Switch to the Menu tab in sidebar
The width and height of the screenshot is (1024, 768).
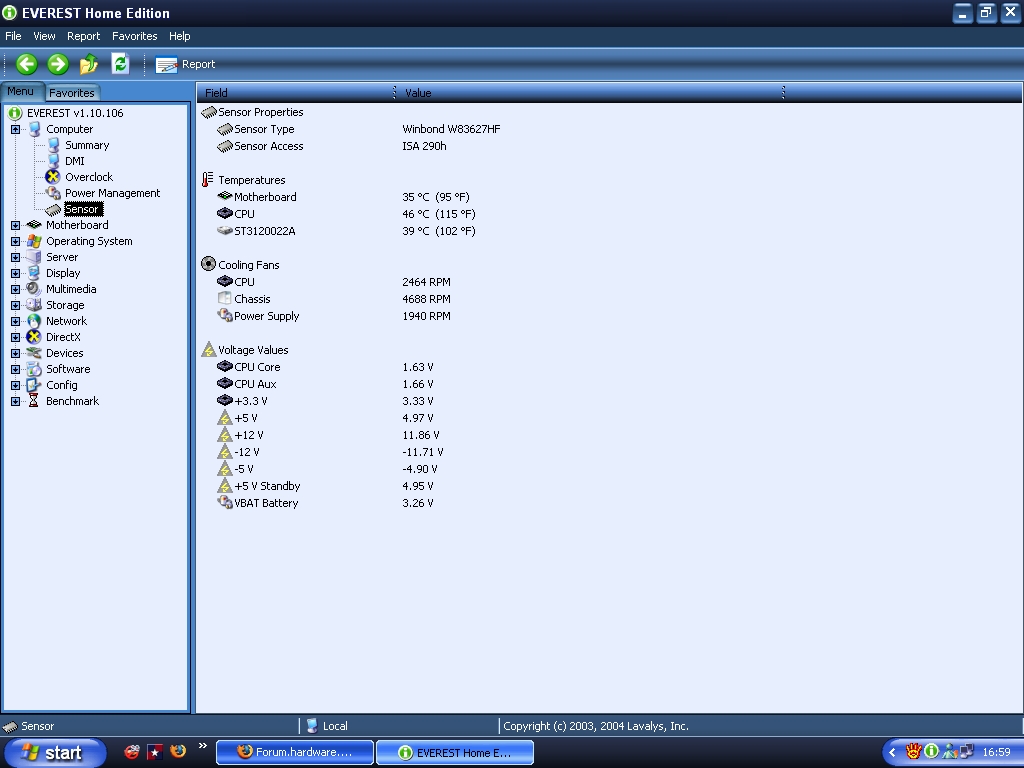(21, 91)
